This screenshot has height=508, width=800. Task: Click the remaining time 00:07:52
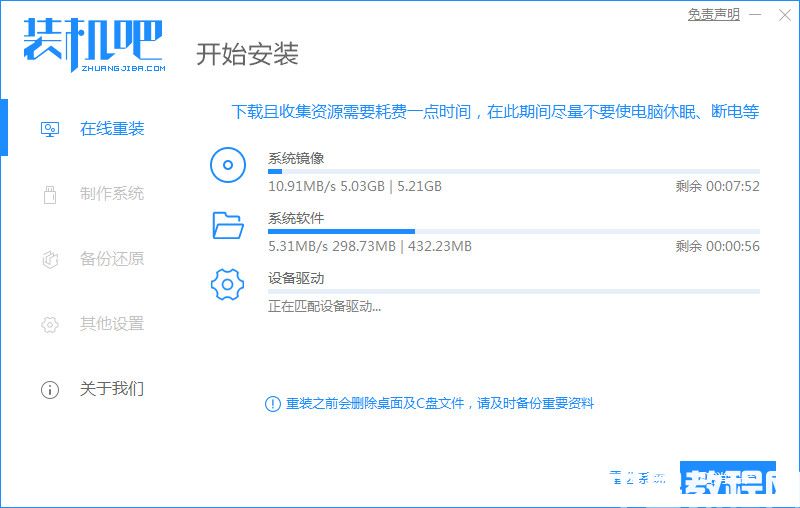coord(717,186)
